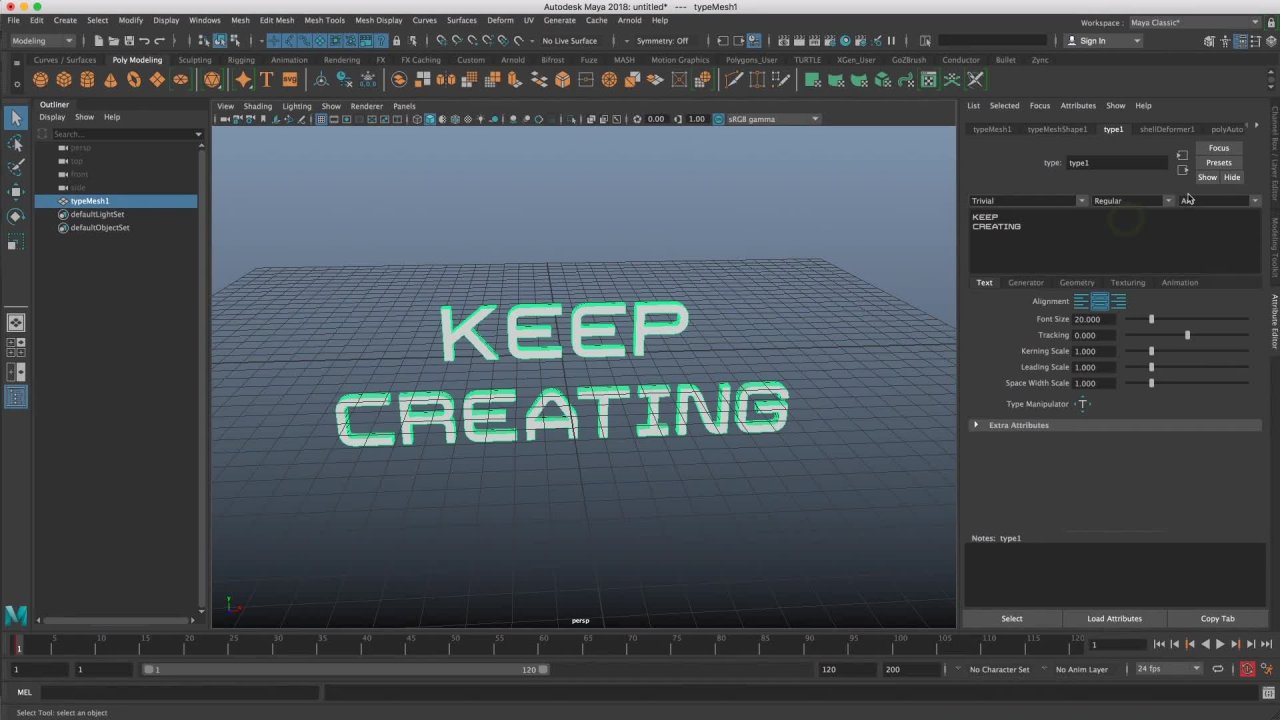Switch to the Geometry tab

1077,283
